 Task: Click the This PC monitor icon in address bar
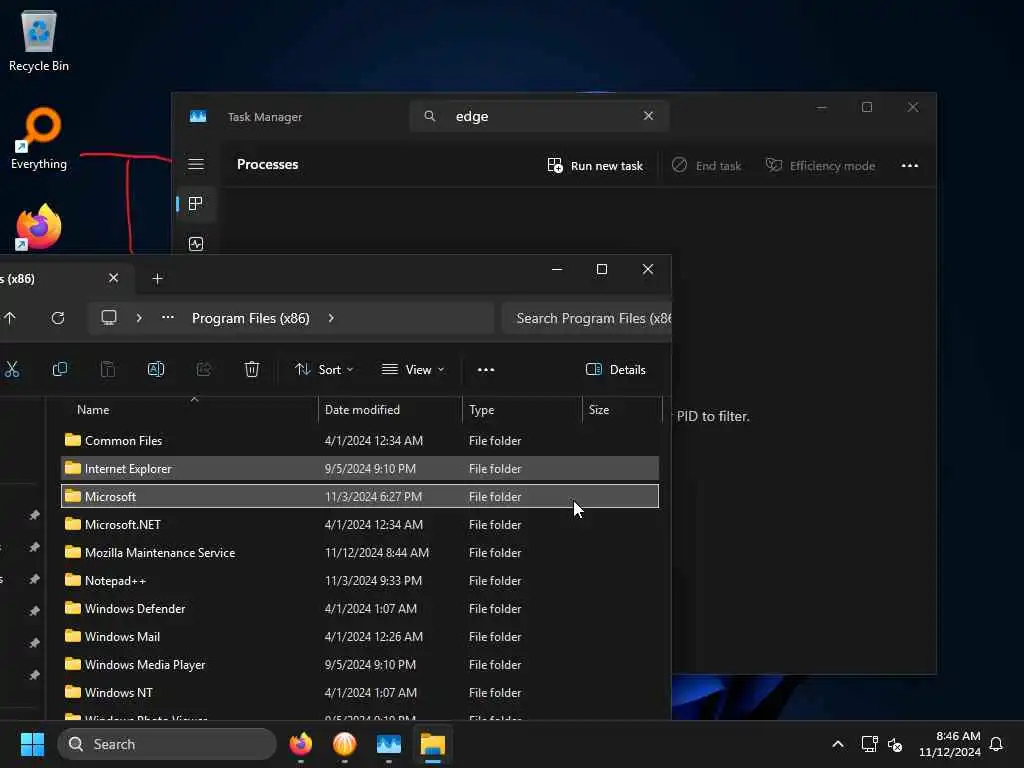pyautogui.click(x=108, y=318)
